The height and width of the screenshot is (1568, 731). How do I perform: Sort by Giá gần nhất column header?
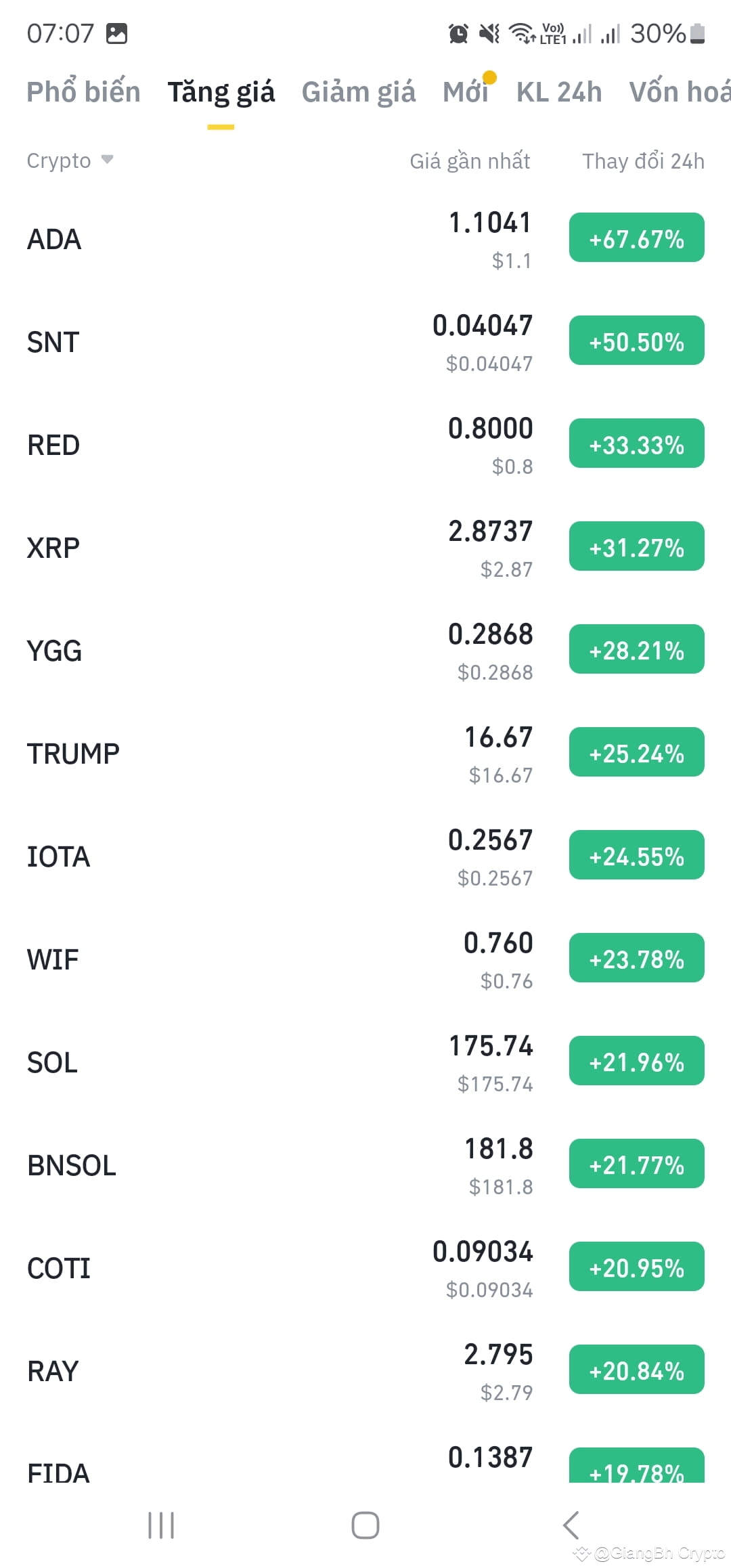coord(470,161)
